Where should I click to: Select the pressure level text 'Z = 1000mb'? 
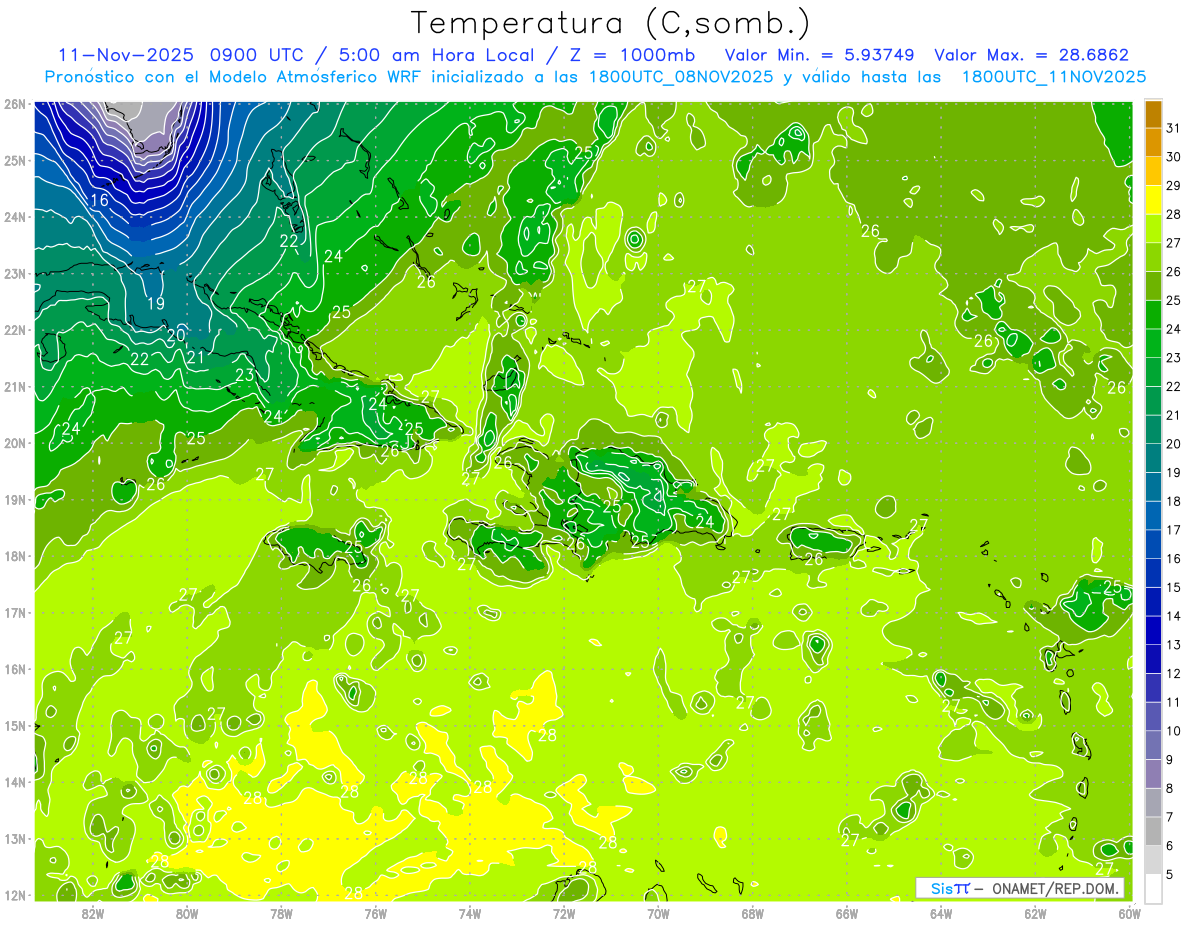634,55
